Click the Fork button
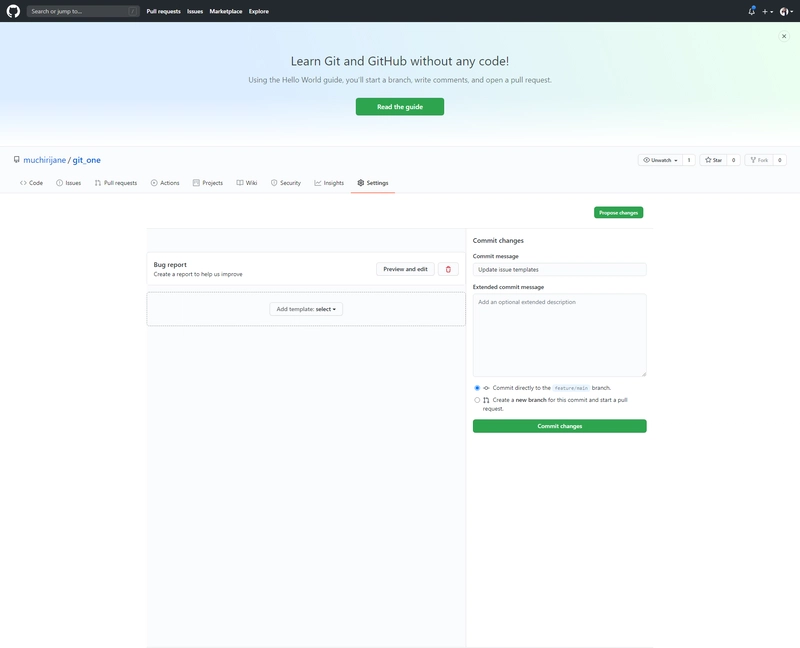The image size is (800, 648). 759,160
